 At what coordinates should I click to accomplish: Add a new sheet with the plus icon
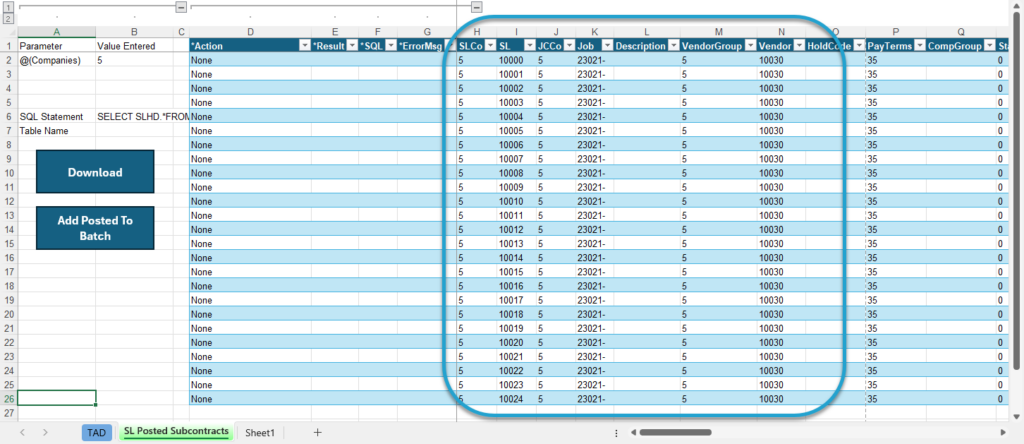(317, 432)
